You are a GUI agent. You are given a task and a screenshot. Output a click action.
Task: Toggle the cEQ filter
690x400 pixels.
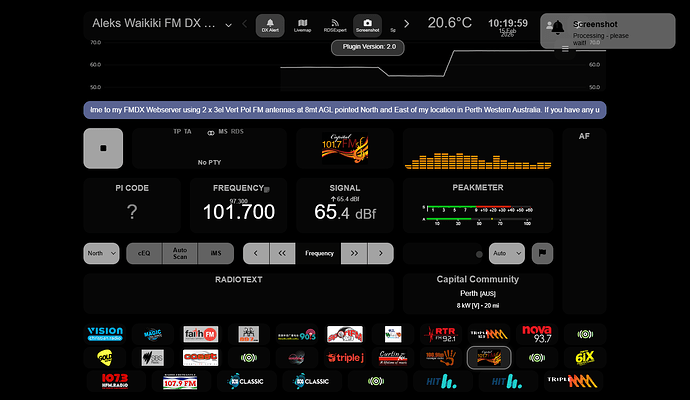click(x=144, y=254)
